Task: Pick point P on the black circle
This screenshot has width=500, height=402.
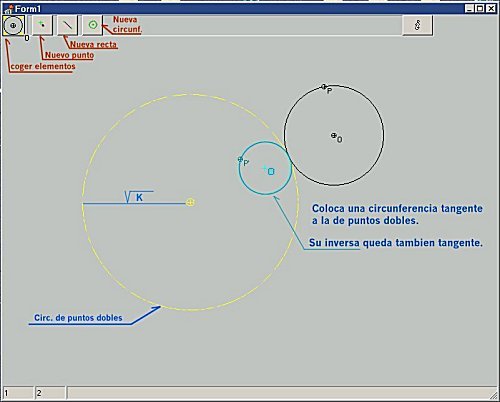Action: (x=324, y=87)
